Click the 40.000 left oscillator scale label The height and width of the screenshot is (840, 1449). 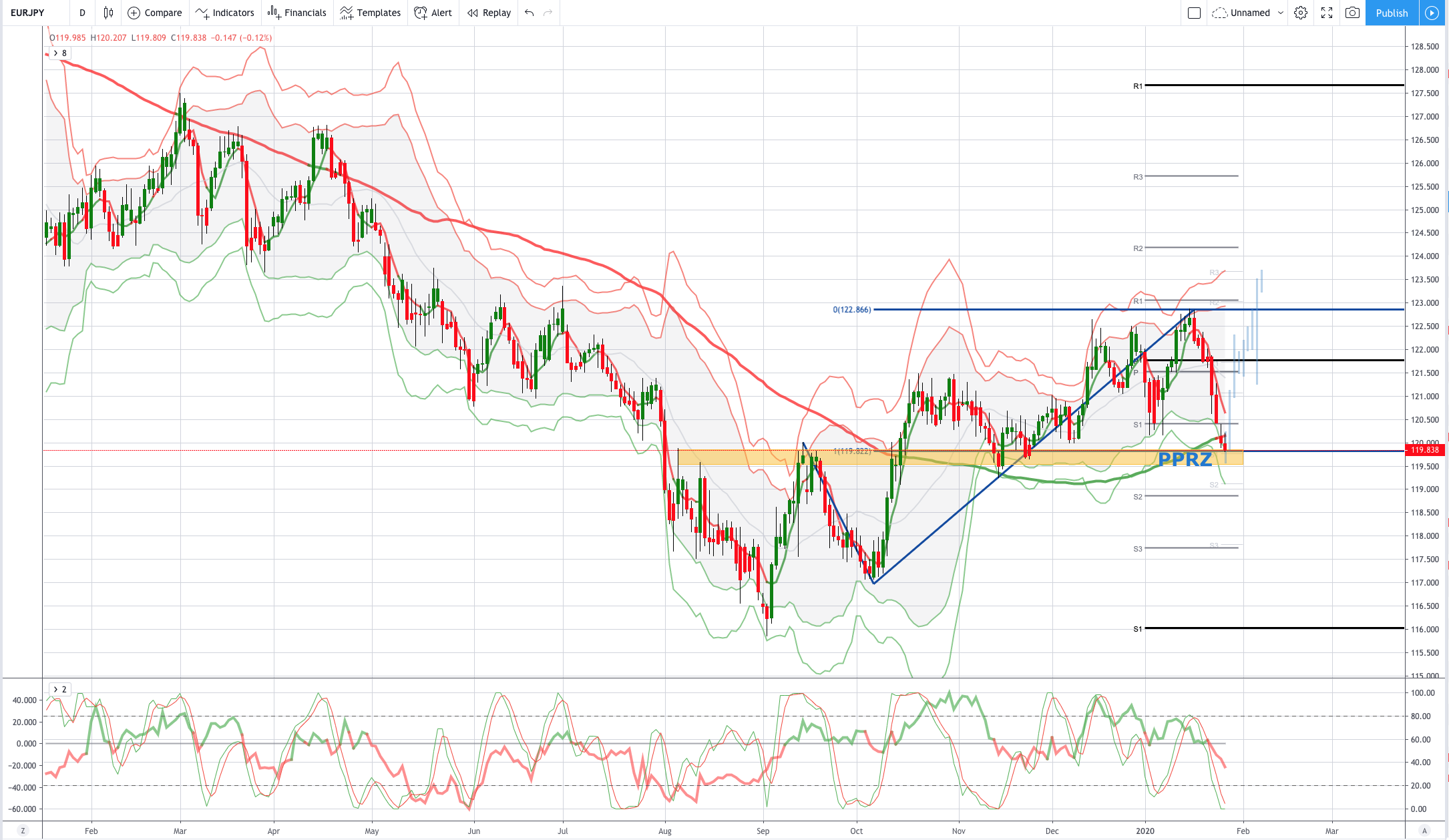click(25, 700)
